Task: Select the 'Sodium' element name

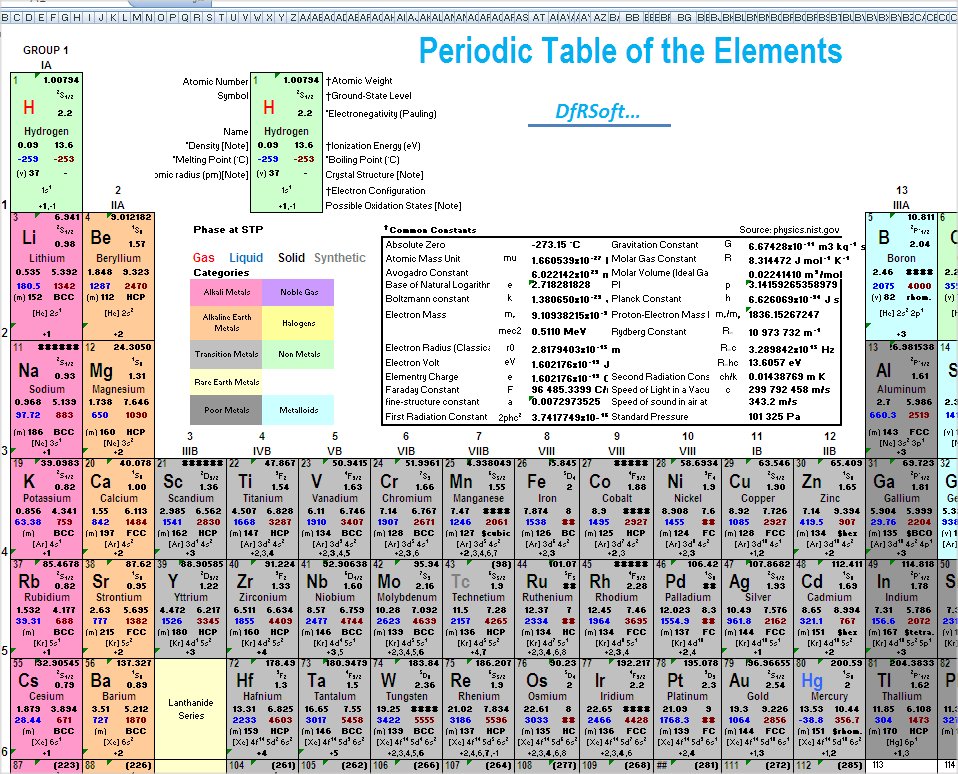Action: tap(46, 389)
